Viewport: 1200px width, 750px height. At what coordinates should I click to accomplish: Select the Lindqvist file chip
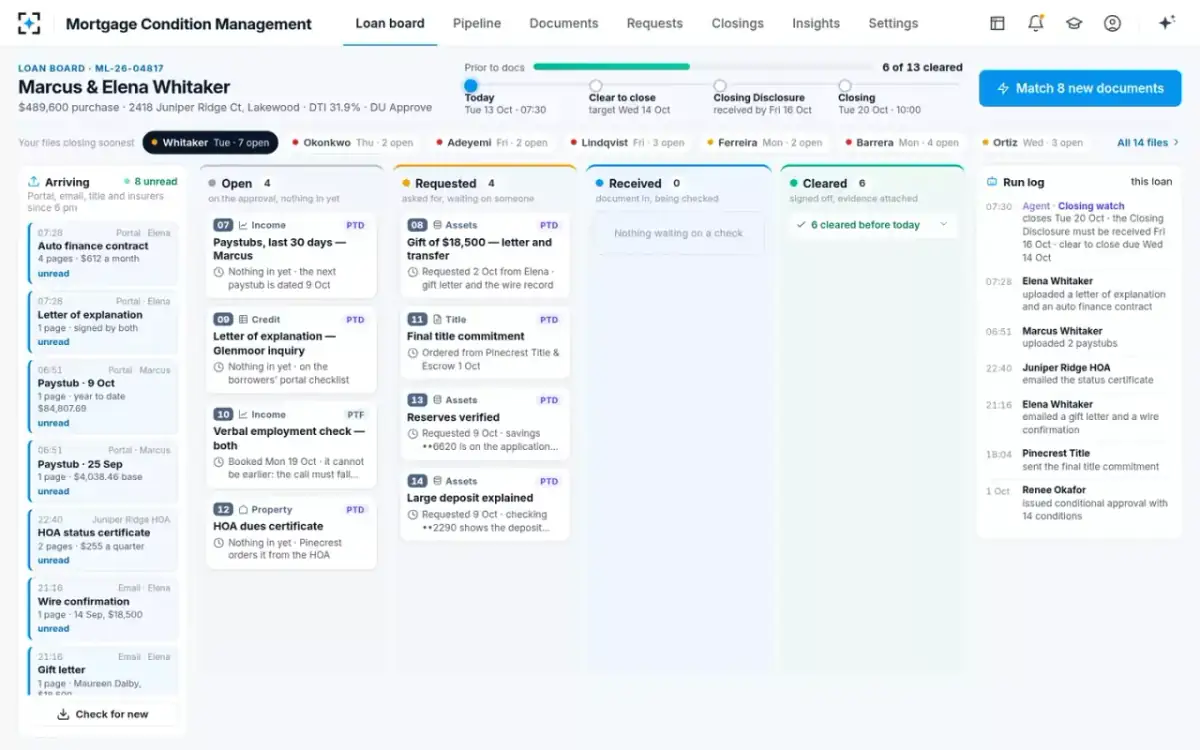(x=628, y=143)
